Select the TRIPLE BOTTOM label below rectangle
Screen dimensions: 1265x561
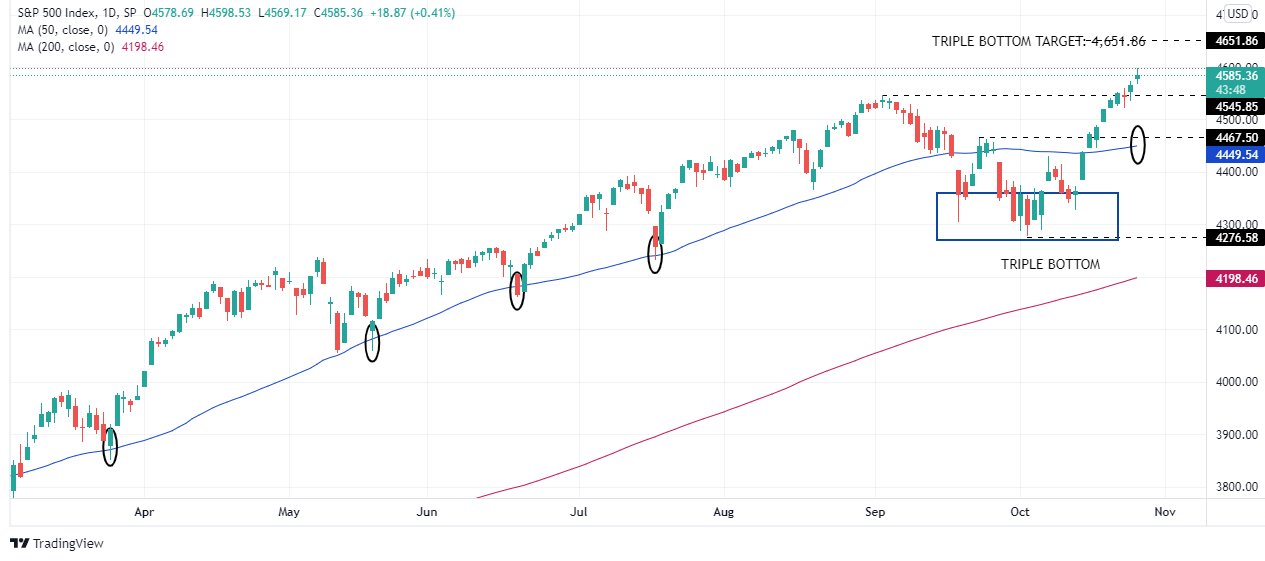(1050, 265)
